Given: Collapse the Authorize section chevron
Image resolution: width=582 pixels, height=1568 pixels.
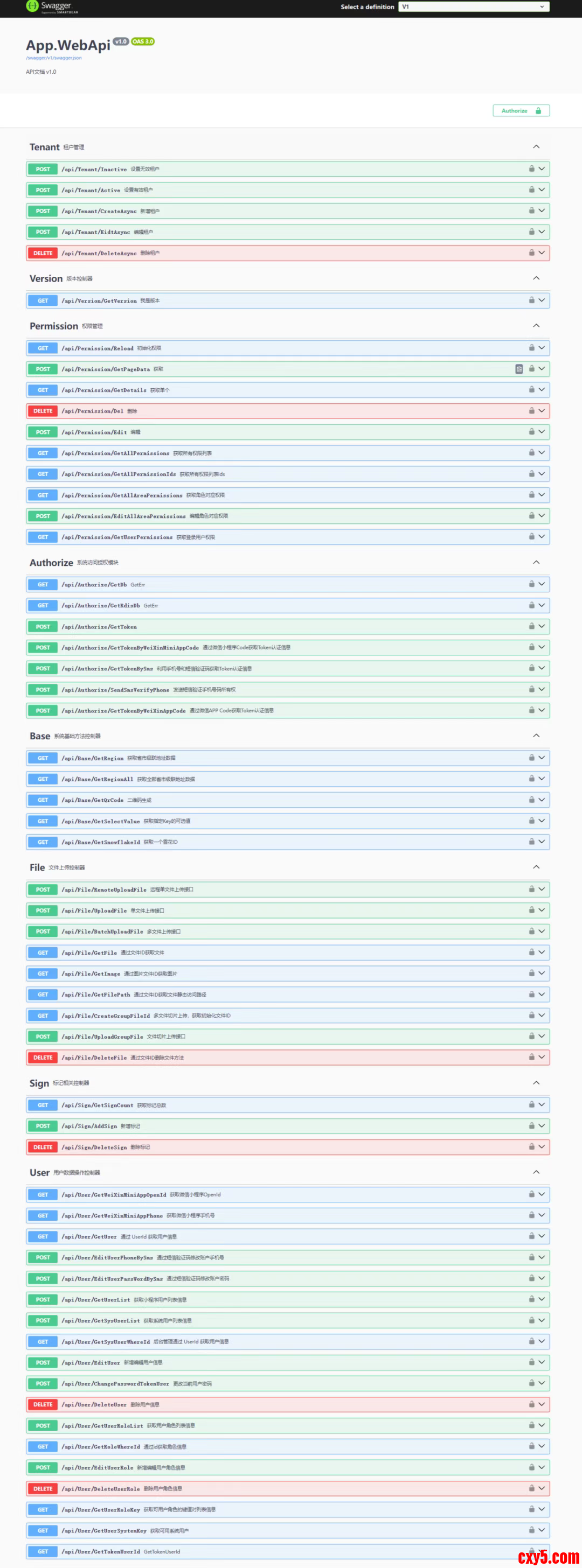Looking at the screenshot, I should click(536, 563).
